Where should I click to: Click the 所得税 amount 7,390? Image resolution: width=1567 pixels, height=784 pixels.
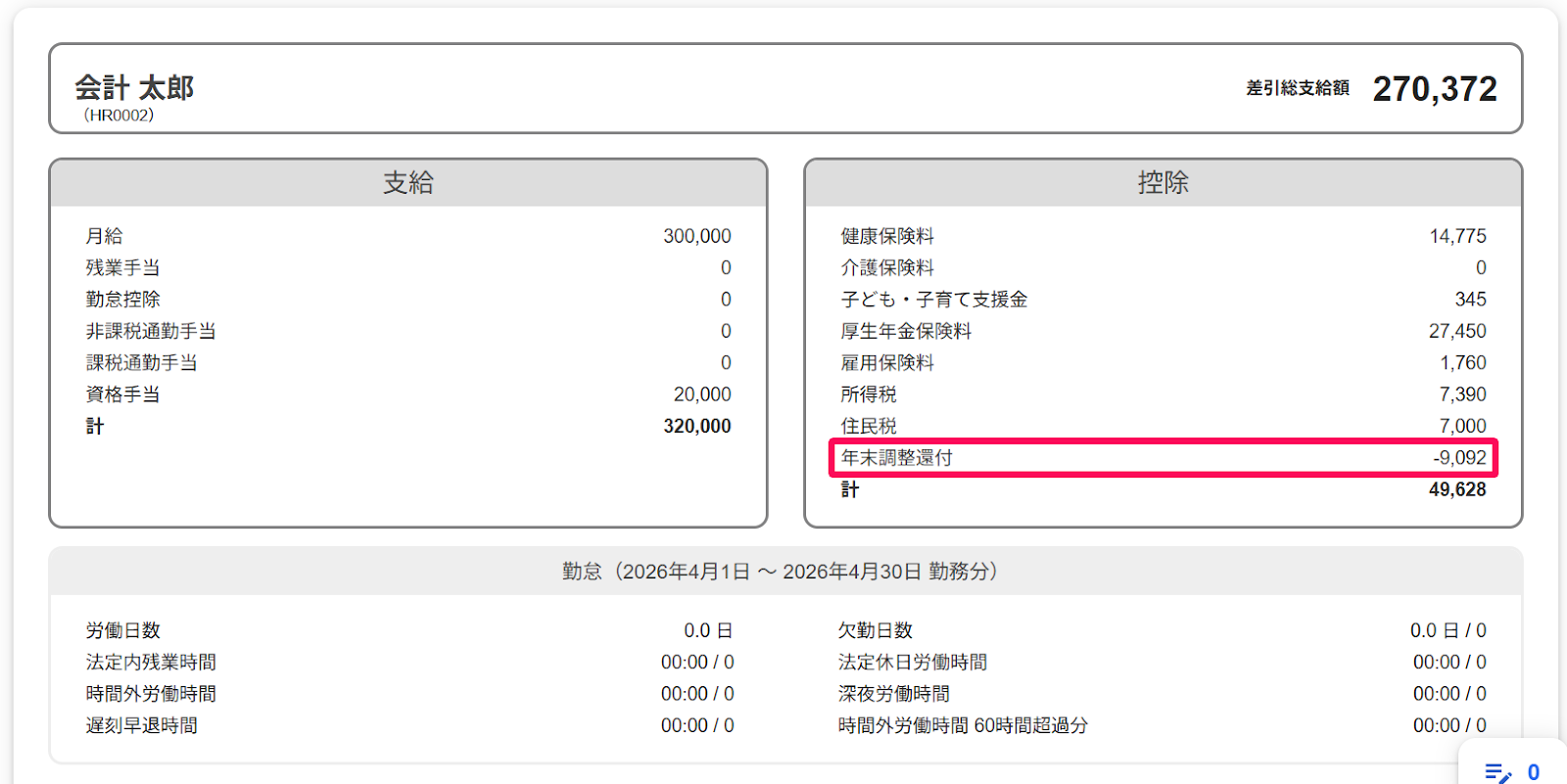click(x=1463, y=393)
